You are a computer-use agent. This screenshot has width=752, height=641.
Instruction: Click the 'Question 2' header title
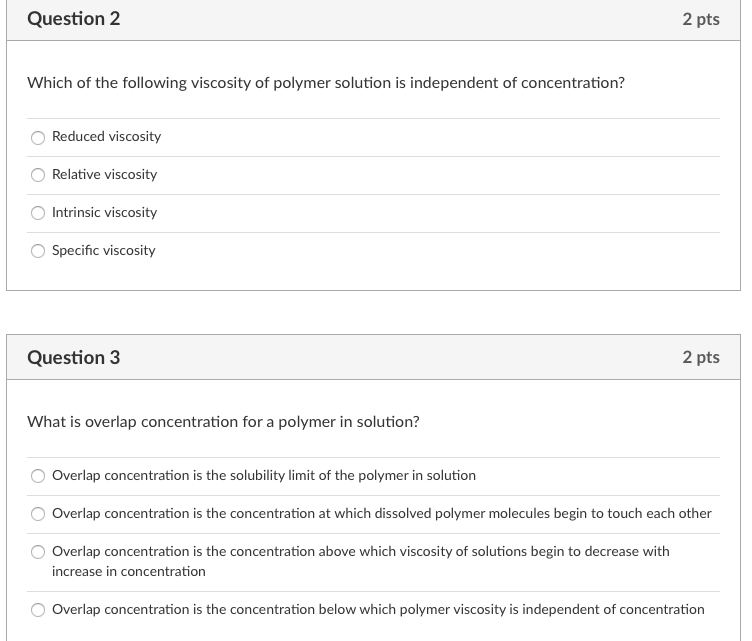click(x=74, y=19)
